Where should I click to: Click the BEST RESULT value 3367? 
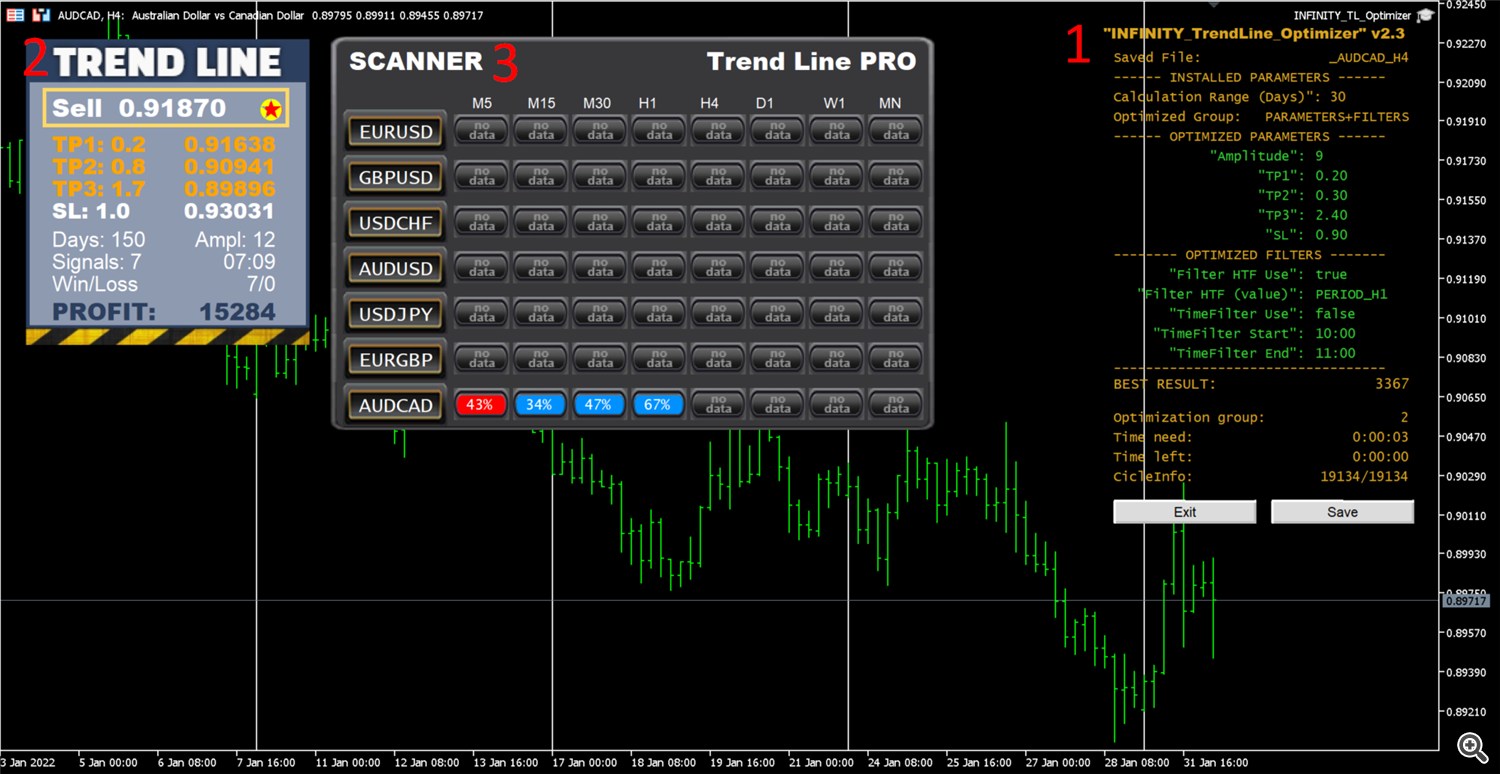point(1392,384)
